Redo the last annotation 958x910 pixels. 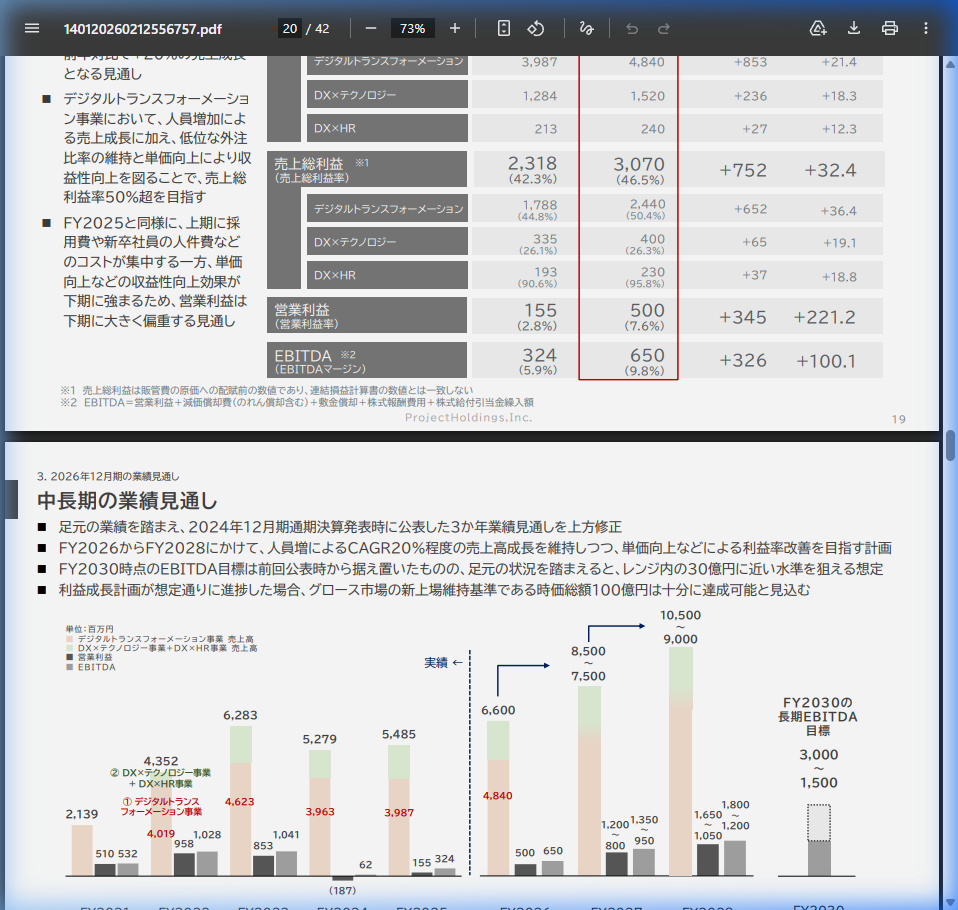pos(664,28)
